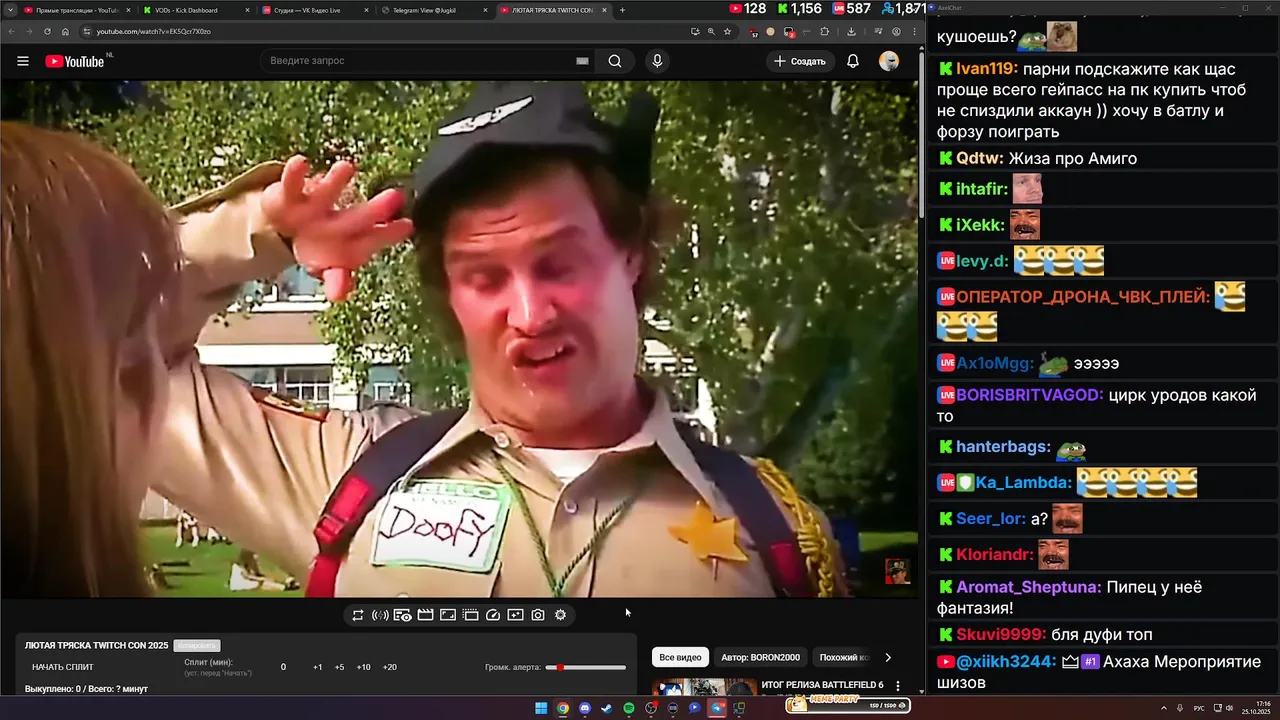Open the YouTube account avatar menu
The image size is (1280, 720).
tap(889, 61)
